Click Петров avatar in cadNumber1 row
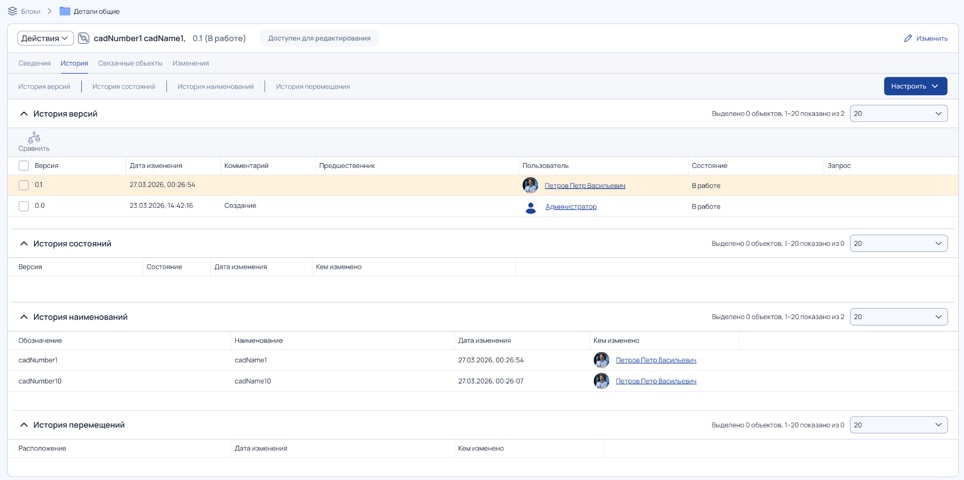 [601, 360]
